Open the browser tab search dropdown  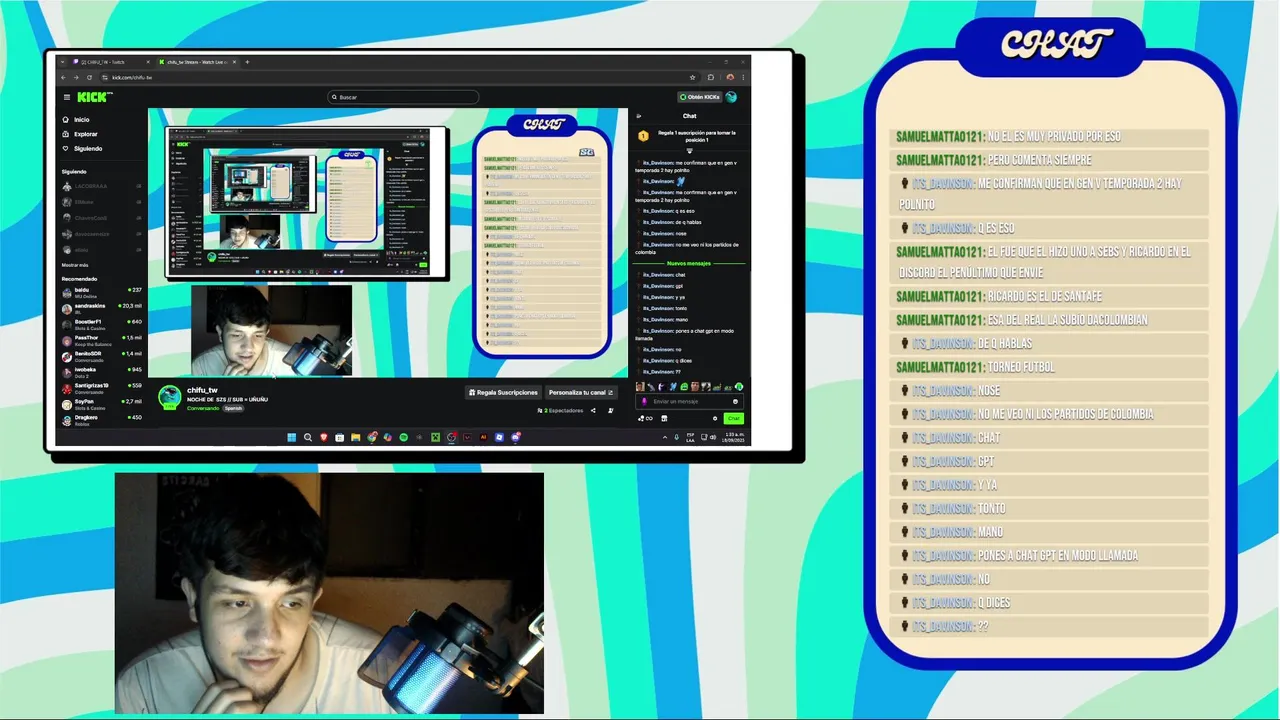pyautogui.click(x=62, y=62)
